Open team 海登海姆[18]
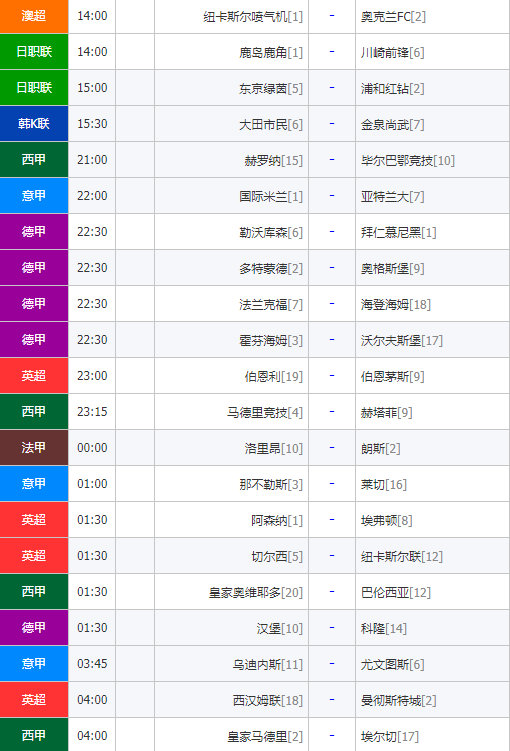 396,304
